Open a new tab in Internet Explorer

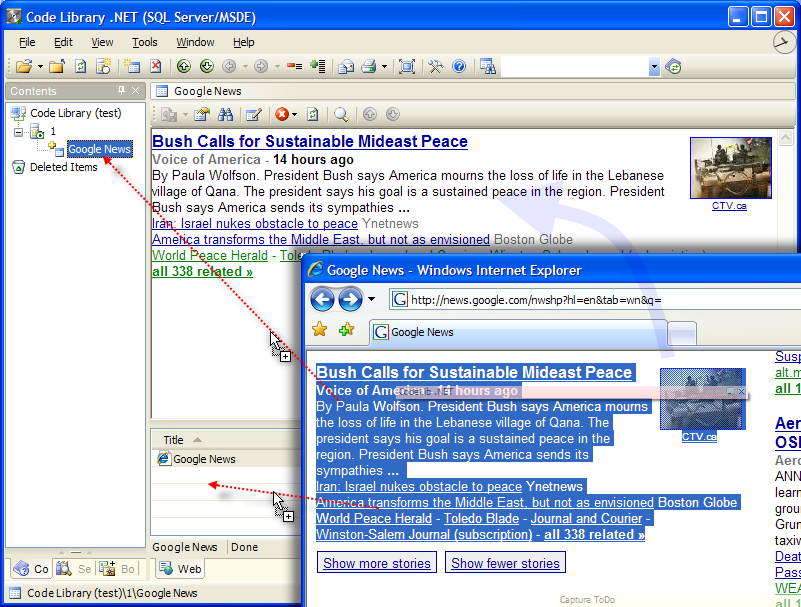coord(682,333)
